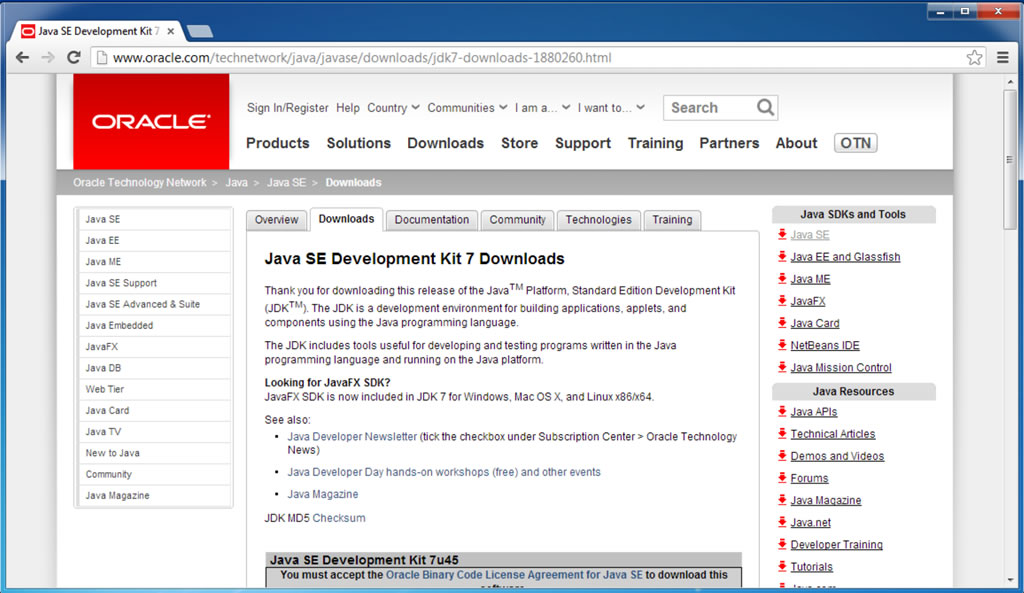Open the Products menu
This screenshot has height=593, width=1024.
pos(278,143)
